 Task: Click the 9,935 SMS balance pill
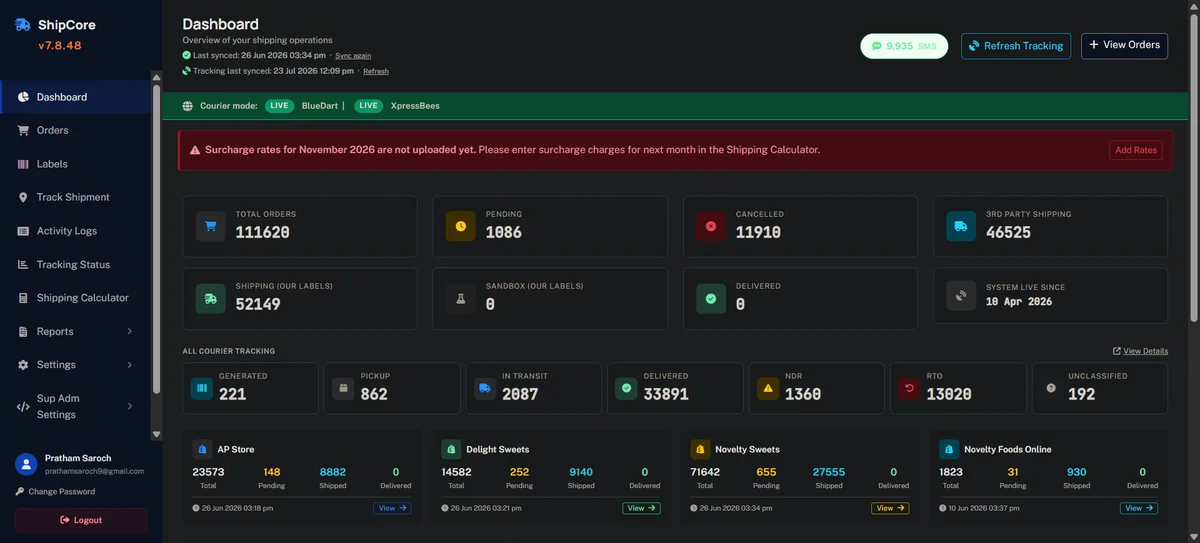click(x=904, y=46)
